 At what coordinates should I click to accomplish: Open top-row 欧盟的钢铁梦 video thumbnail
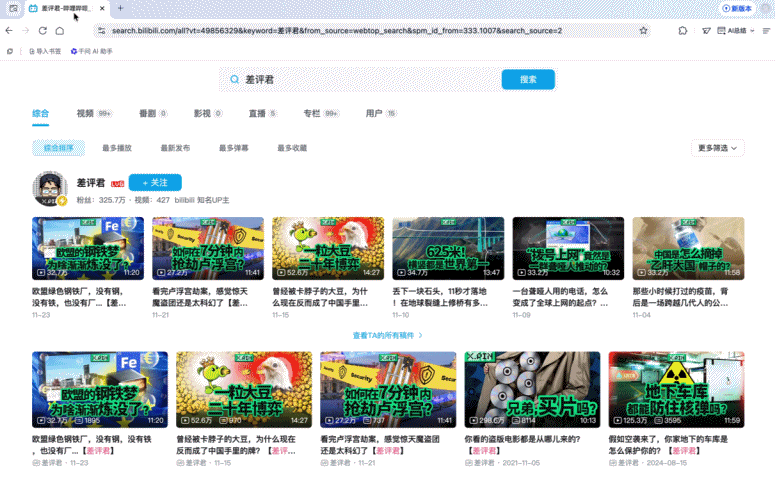pyautogui.click(x=88, y=248)
